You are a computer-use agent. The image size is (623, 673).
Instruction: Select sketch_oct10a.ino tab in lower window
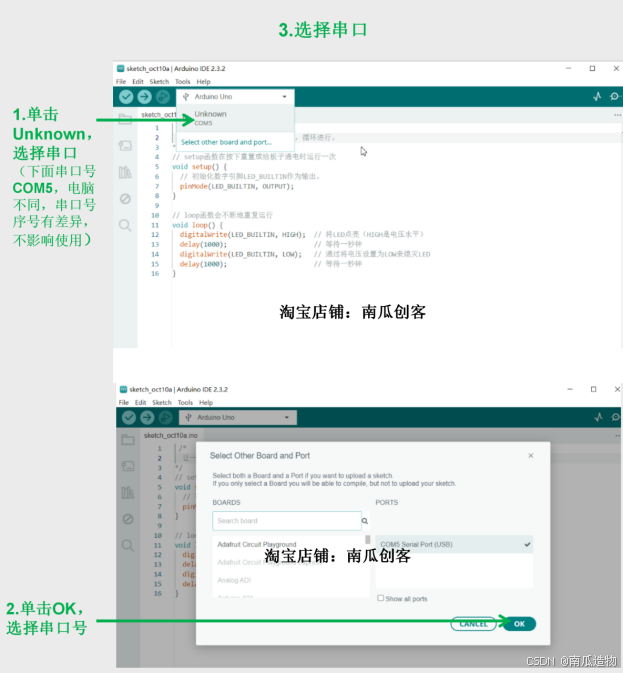[171, 435]
